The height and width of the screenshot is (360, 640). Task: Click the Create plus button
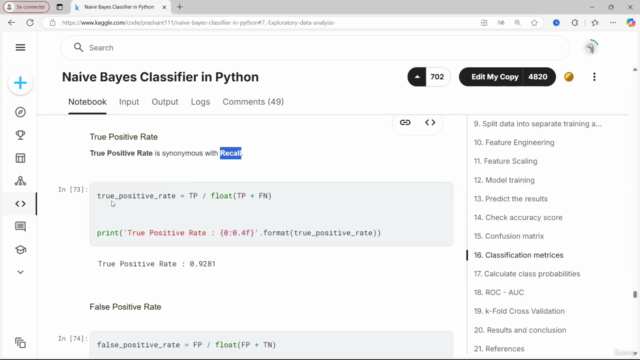pos(20,83)
